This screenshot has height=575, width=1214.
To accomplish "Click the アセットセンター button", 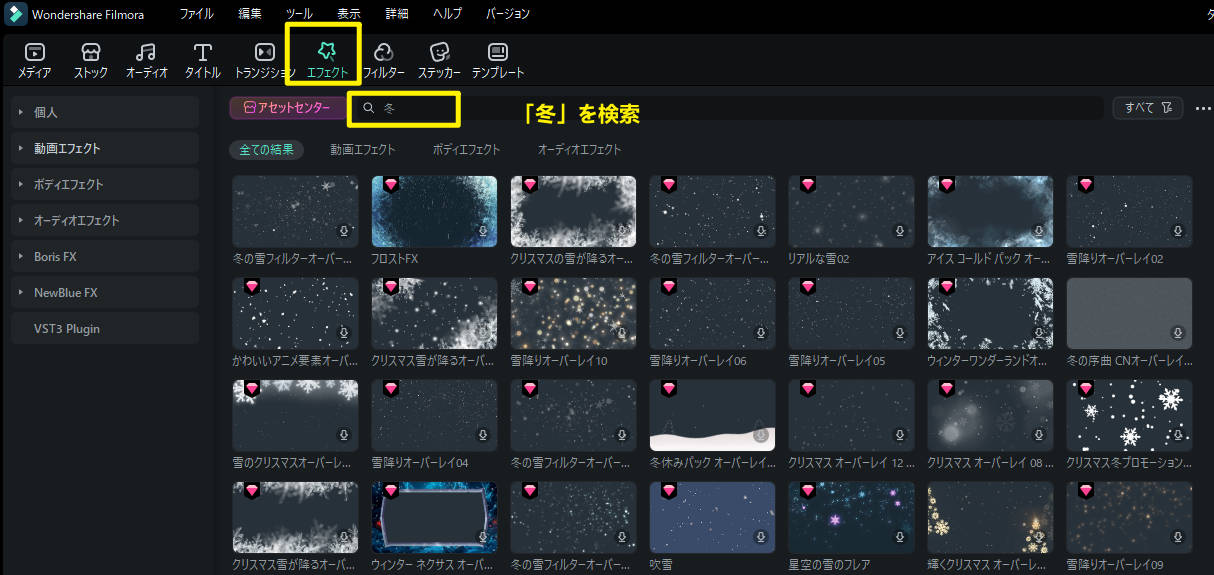I will [x=287, y=108].
